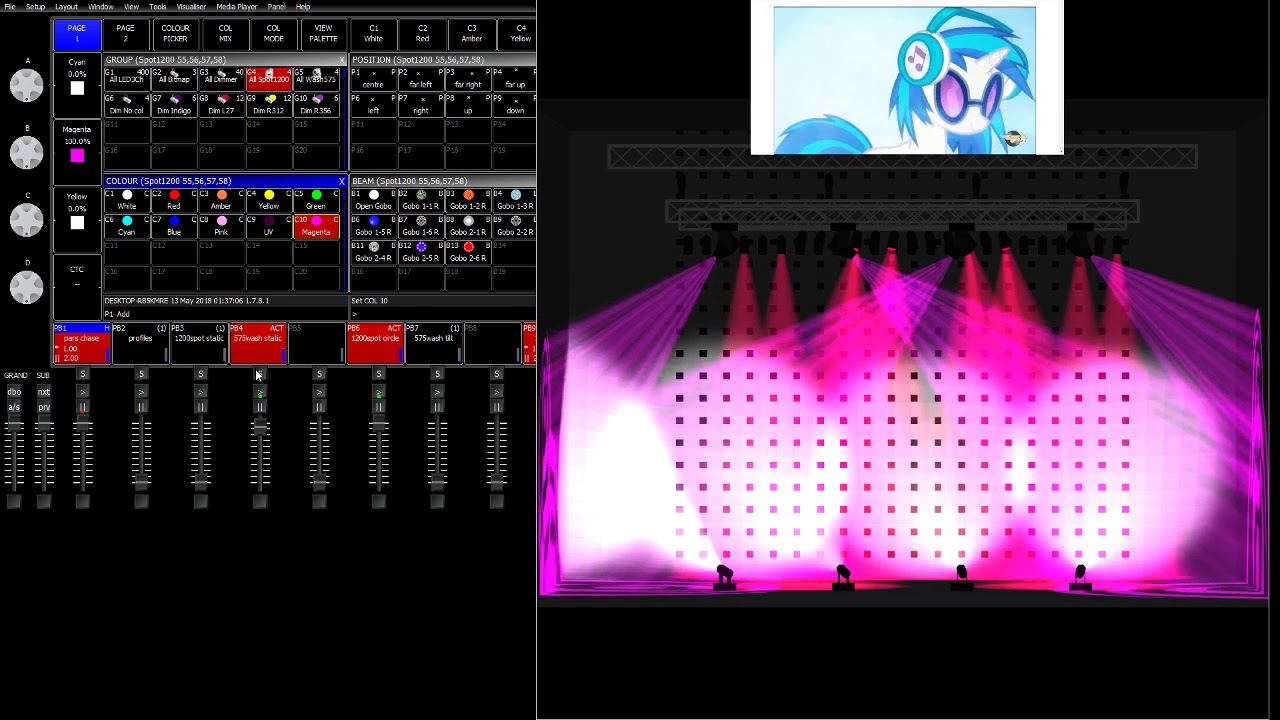Image resolution: width=1280 pixels, height=720 pixels.
Task: Select the C10 Magenta colour palette
Action: (x=315, y=226)
